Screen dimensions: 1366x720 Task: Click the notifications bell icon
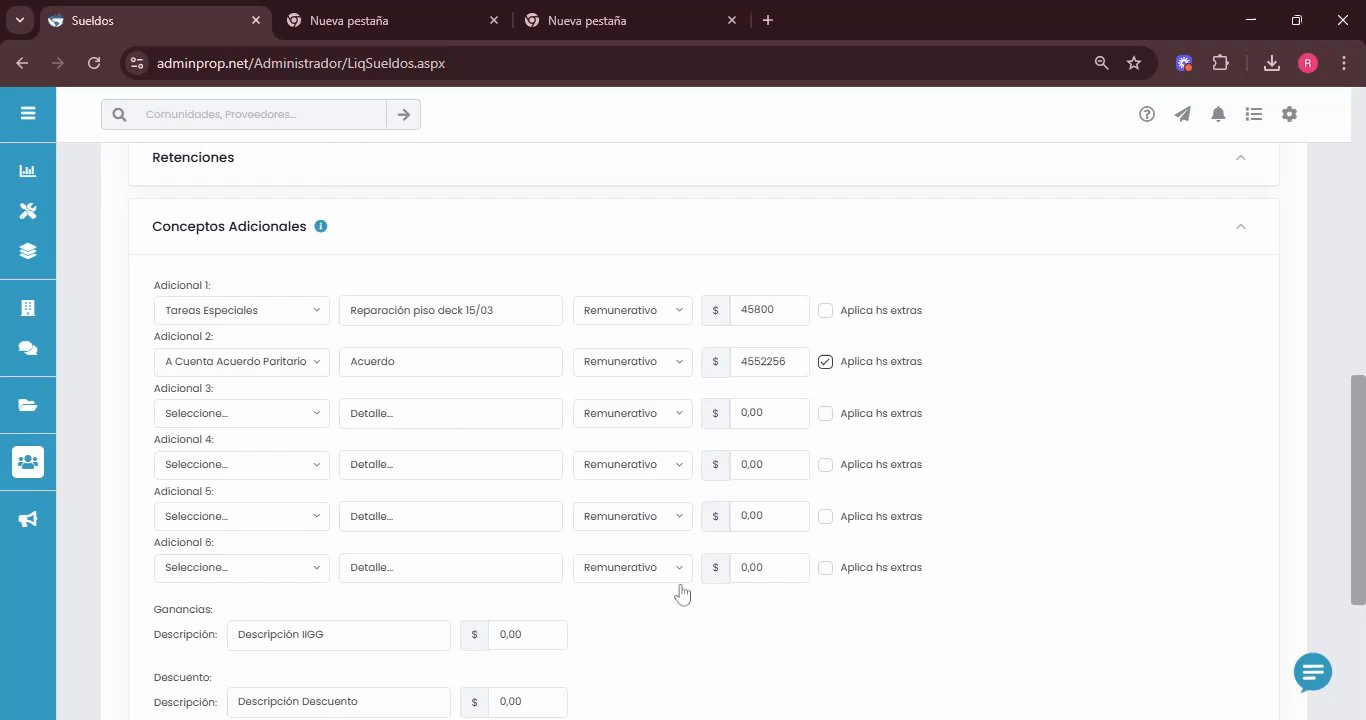tap(1218, 114)
